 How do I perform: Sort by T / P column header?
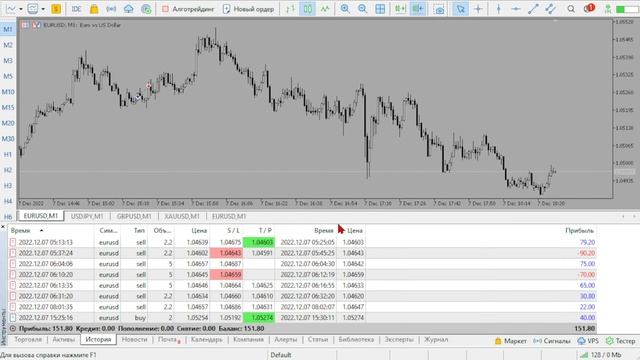pyautogui.click(x=265, y=231)
